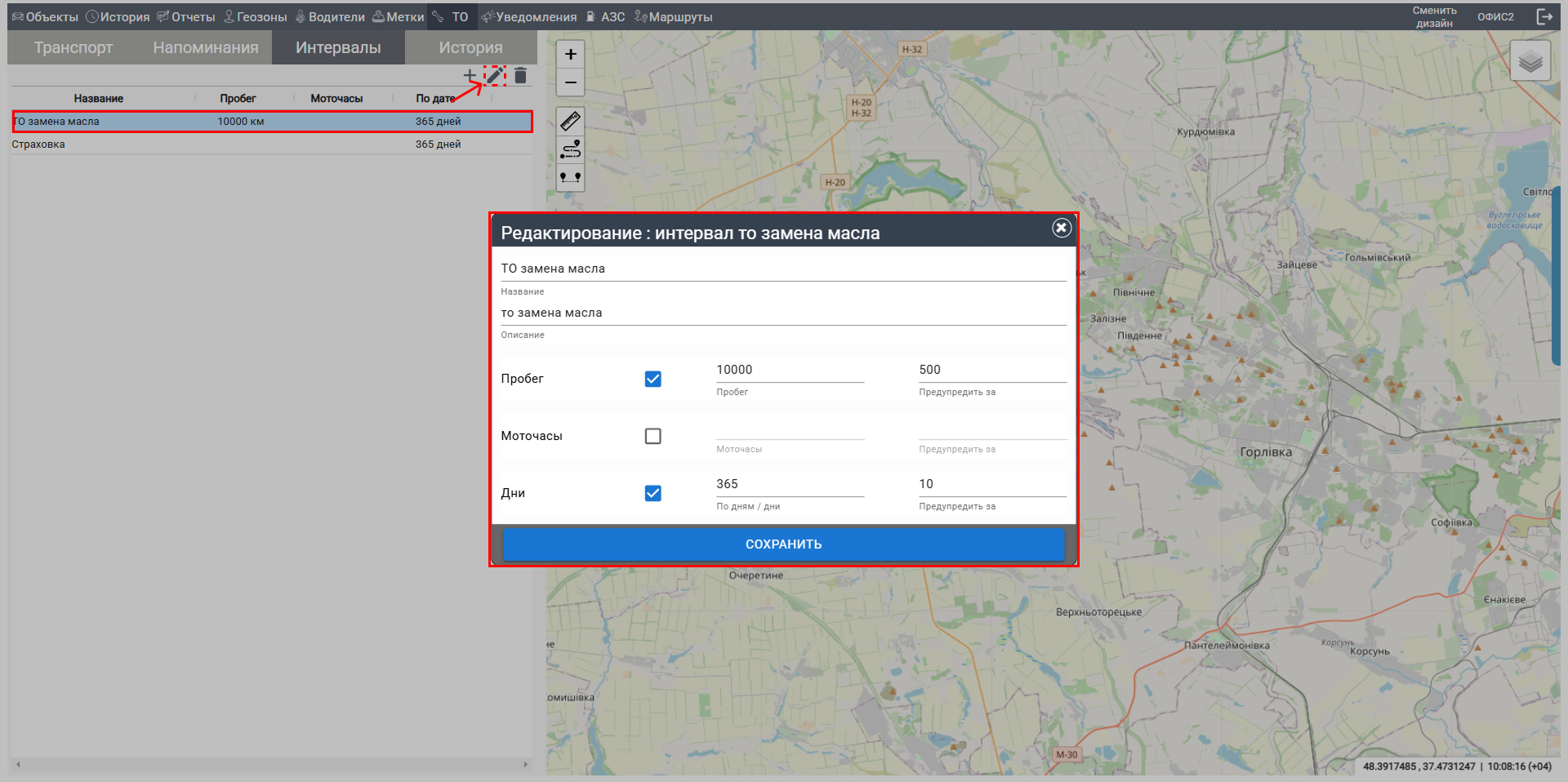Viewport: 1568px width, 782px height.
Task: Select the ruler measurement tool
Action: pos(570,122)
